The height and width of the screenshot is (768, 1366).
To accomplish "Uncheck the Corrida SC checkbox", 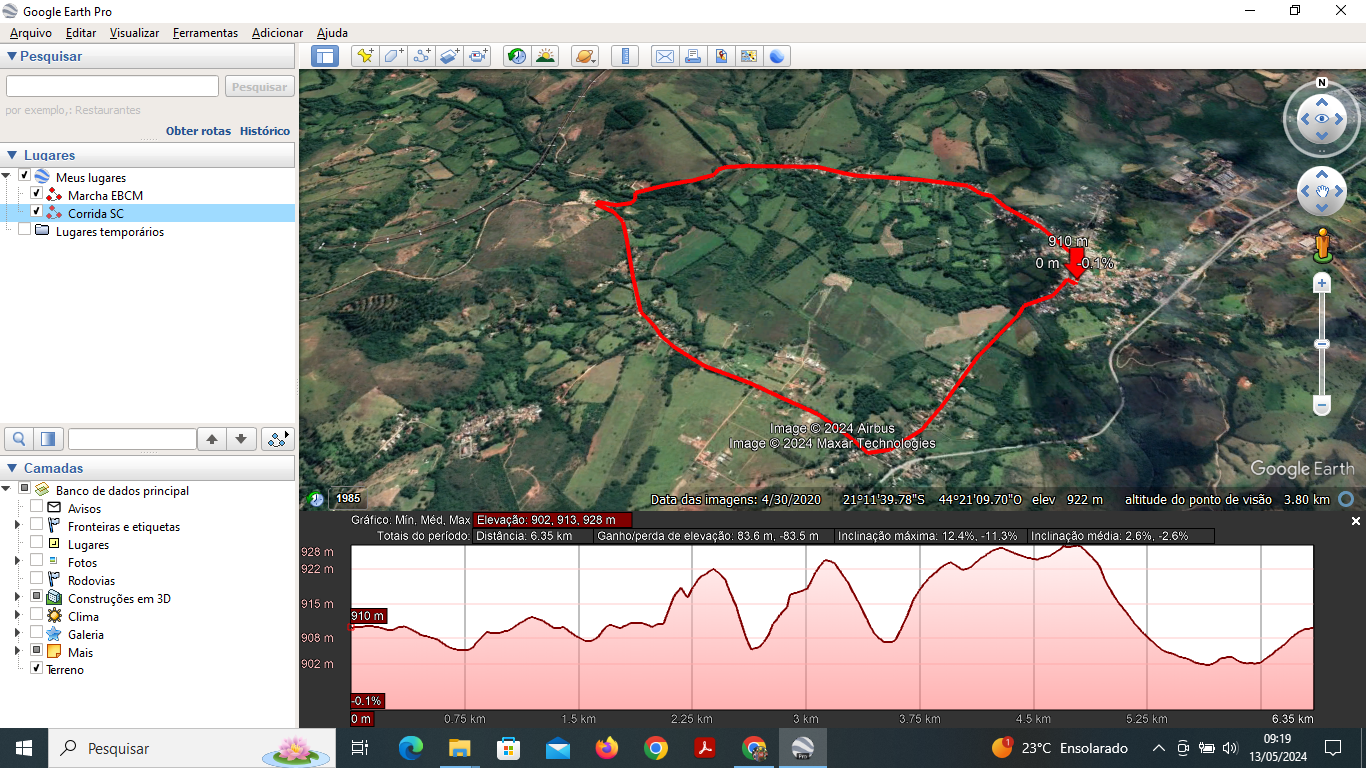I will click(36, 212).
